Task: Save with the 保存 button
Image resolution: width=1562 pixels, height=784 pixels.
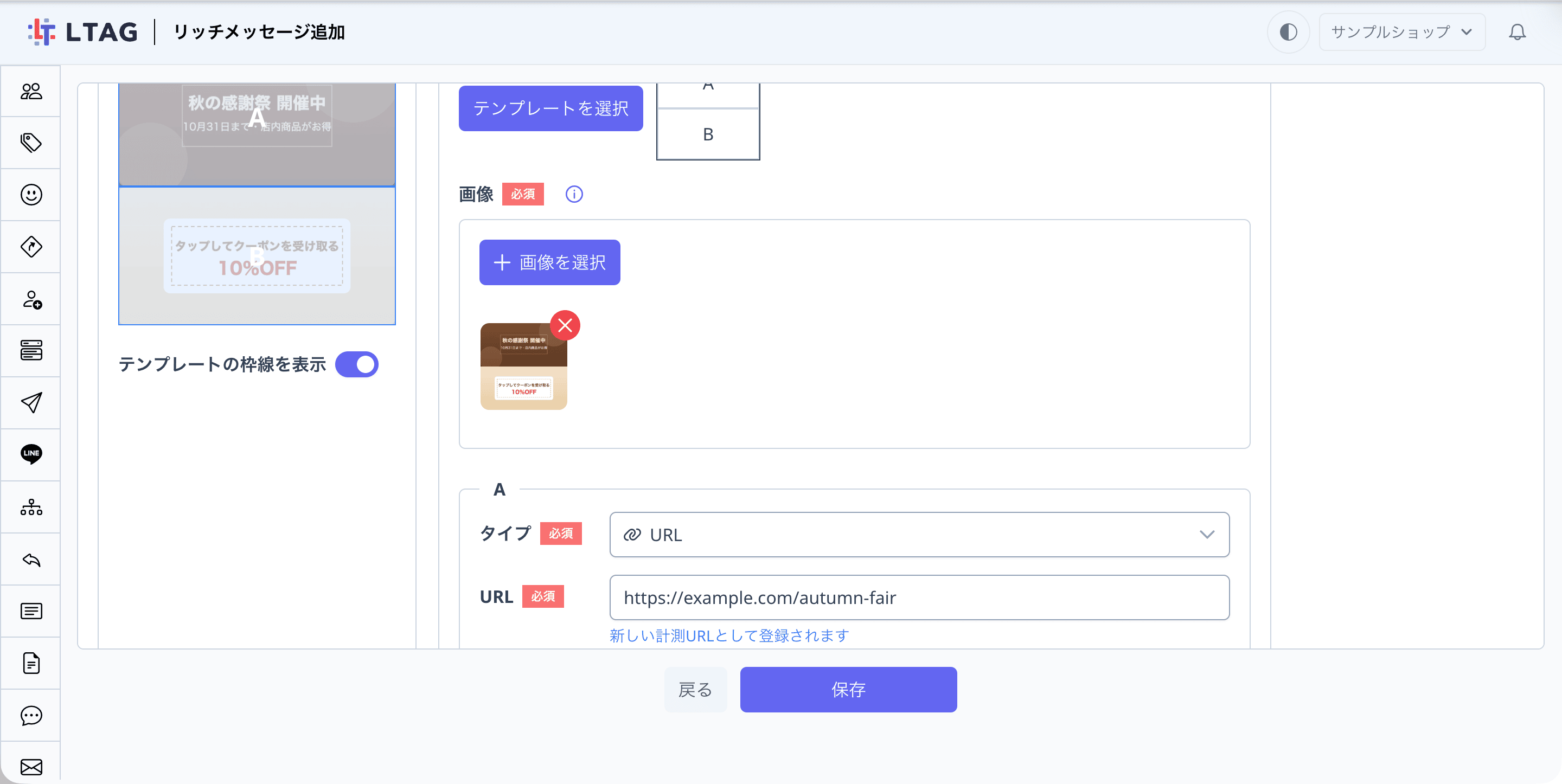Action: (x=848, y=690)
